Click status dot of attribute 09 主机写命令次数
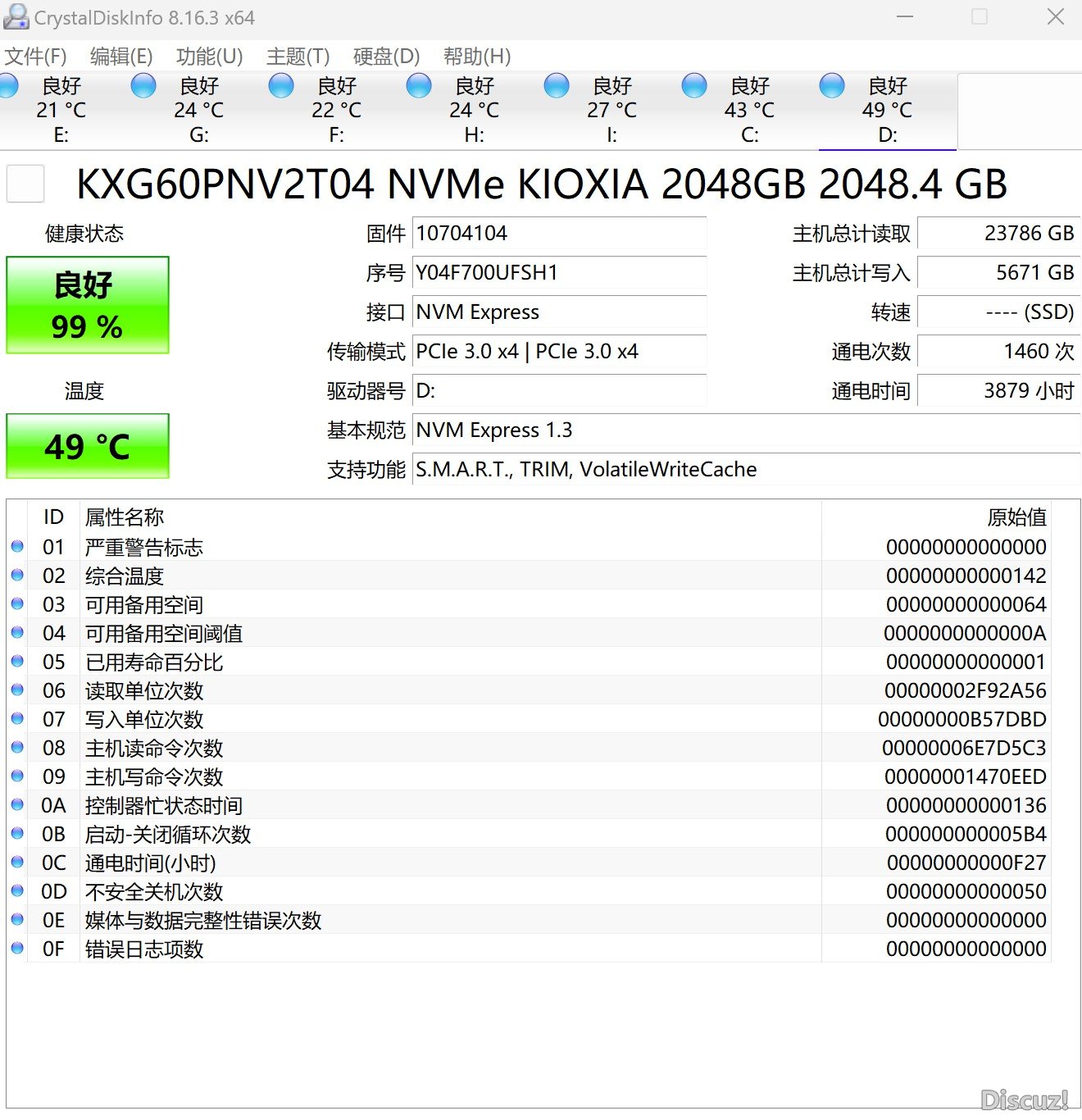The width and height of the screenshot is (1082, 1120). [x=17, y=776]
